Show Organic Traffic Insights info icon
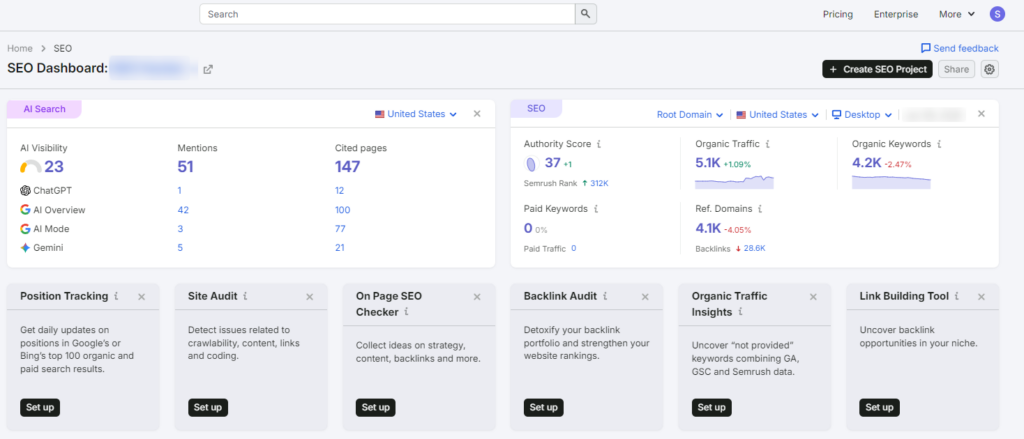Viewport: 1024px width, 439px height. (740, 312)
